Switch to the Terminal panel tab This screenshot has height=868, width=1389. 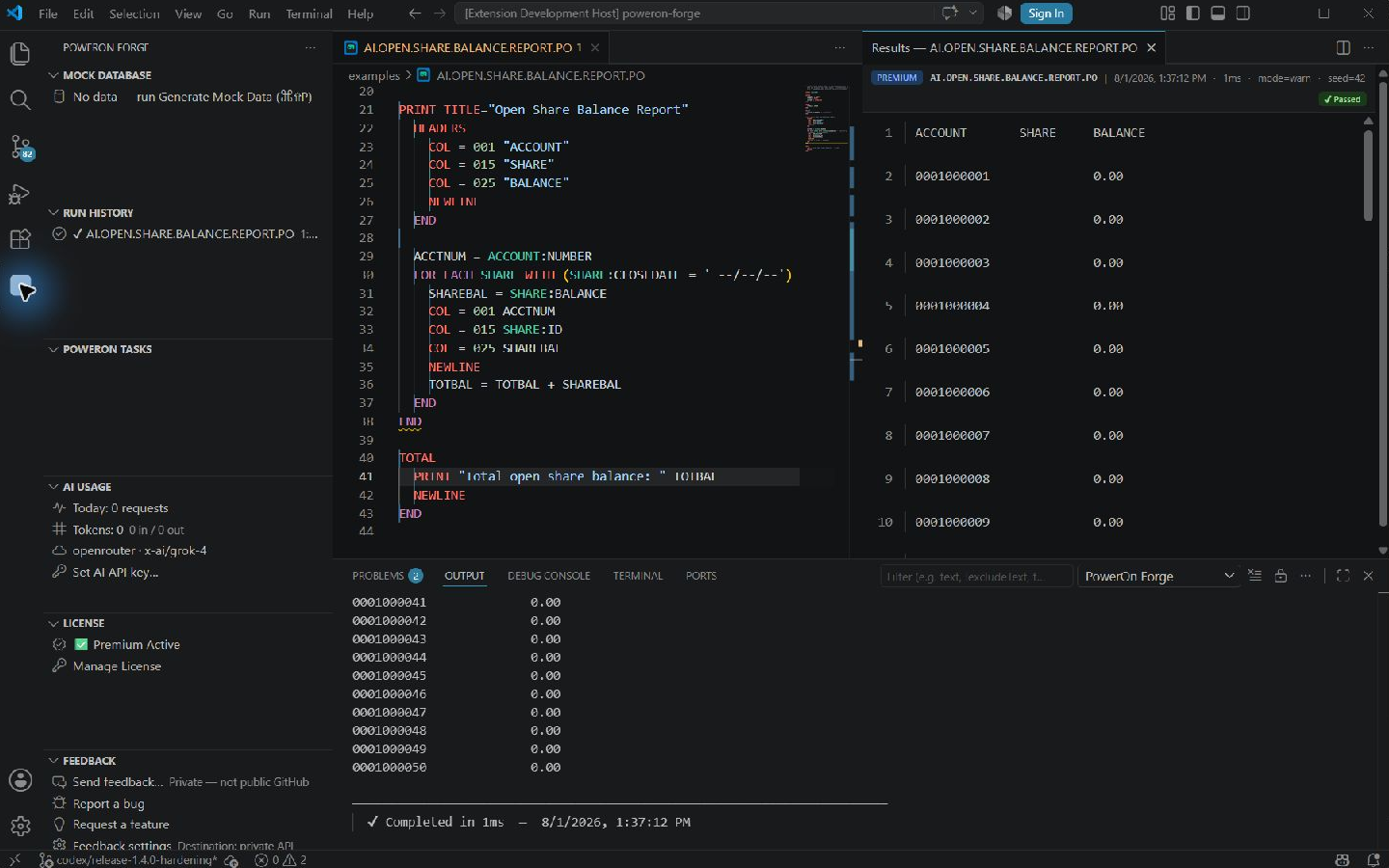tap(638, 576)
